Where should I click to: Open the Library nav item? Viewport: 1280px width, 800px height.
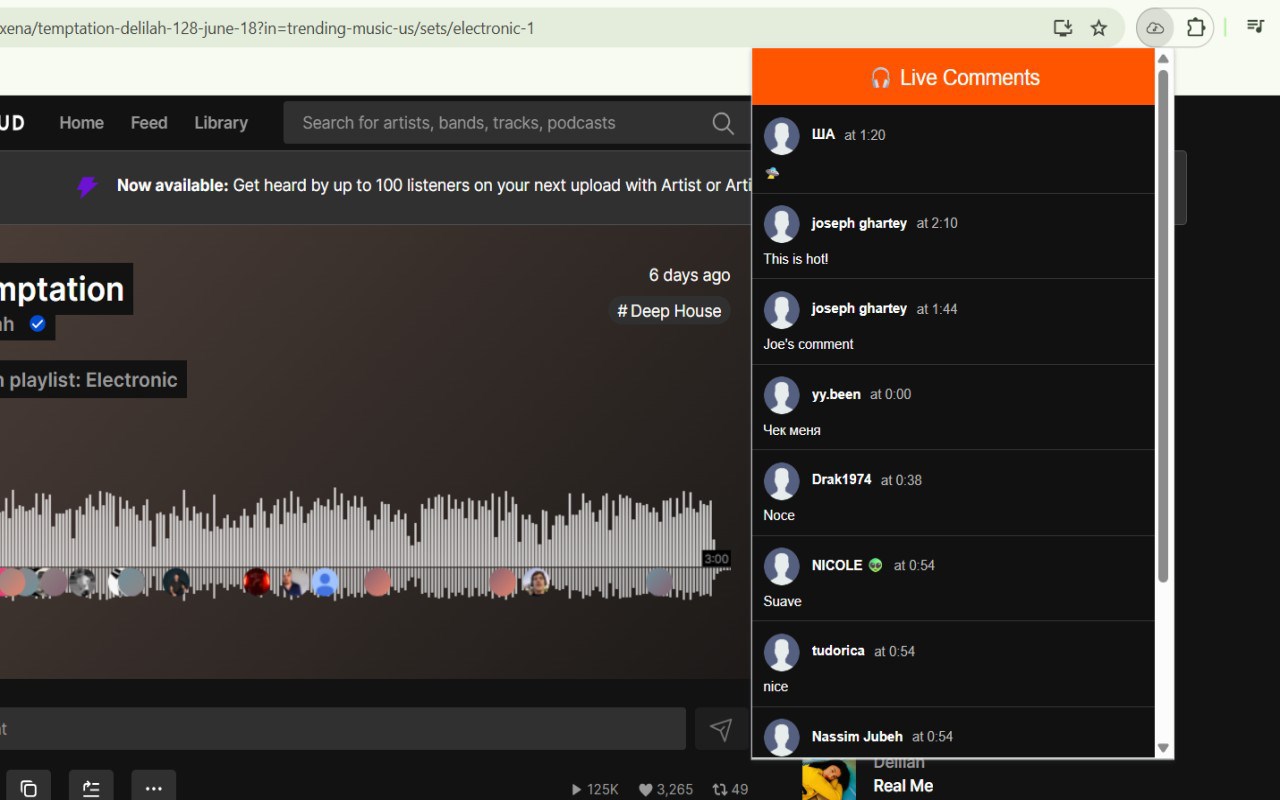pos(221,123)
